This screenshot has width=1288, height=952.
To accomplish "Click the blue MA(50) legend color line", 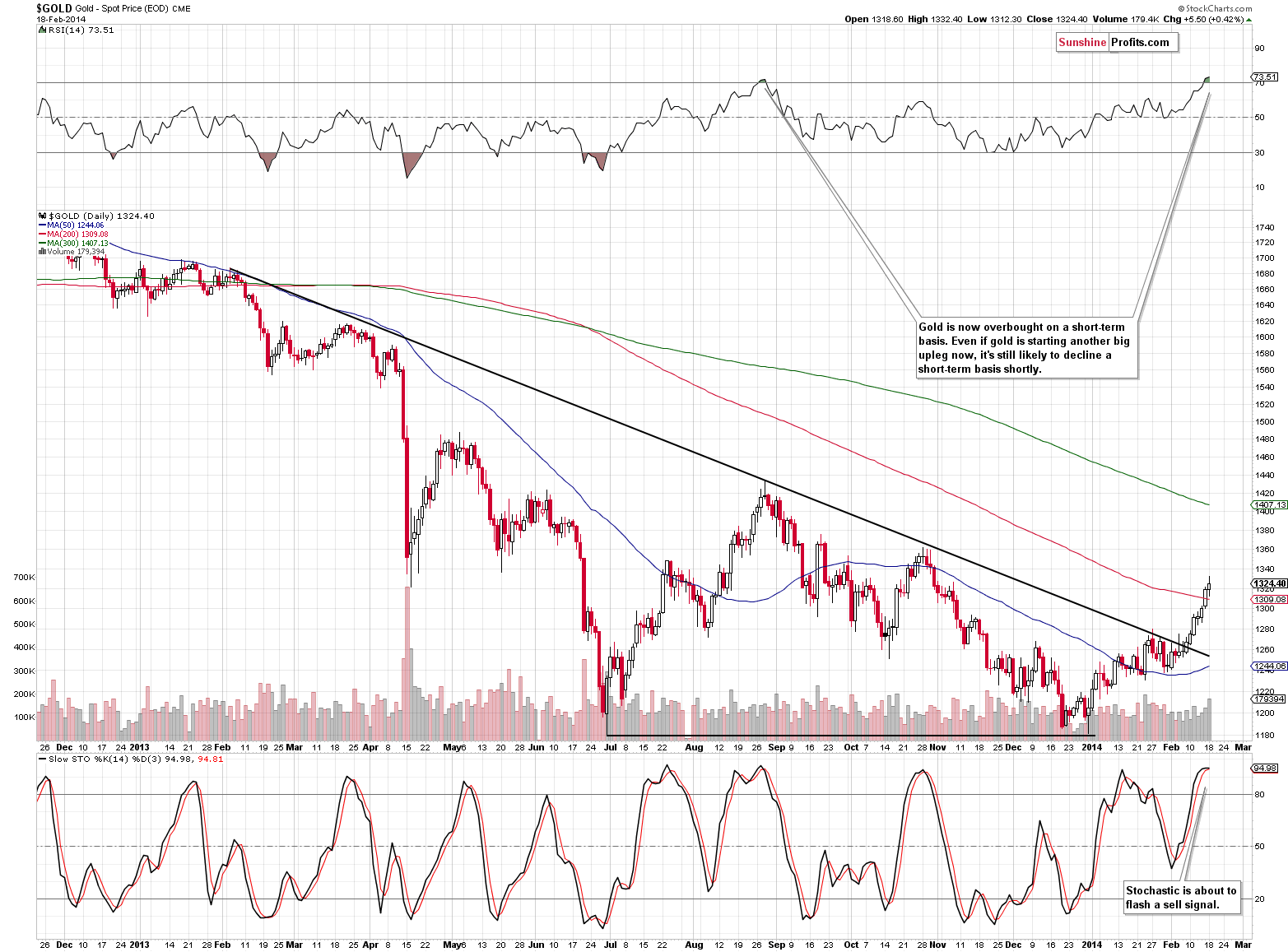I will coord(42,225).
